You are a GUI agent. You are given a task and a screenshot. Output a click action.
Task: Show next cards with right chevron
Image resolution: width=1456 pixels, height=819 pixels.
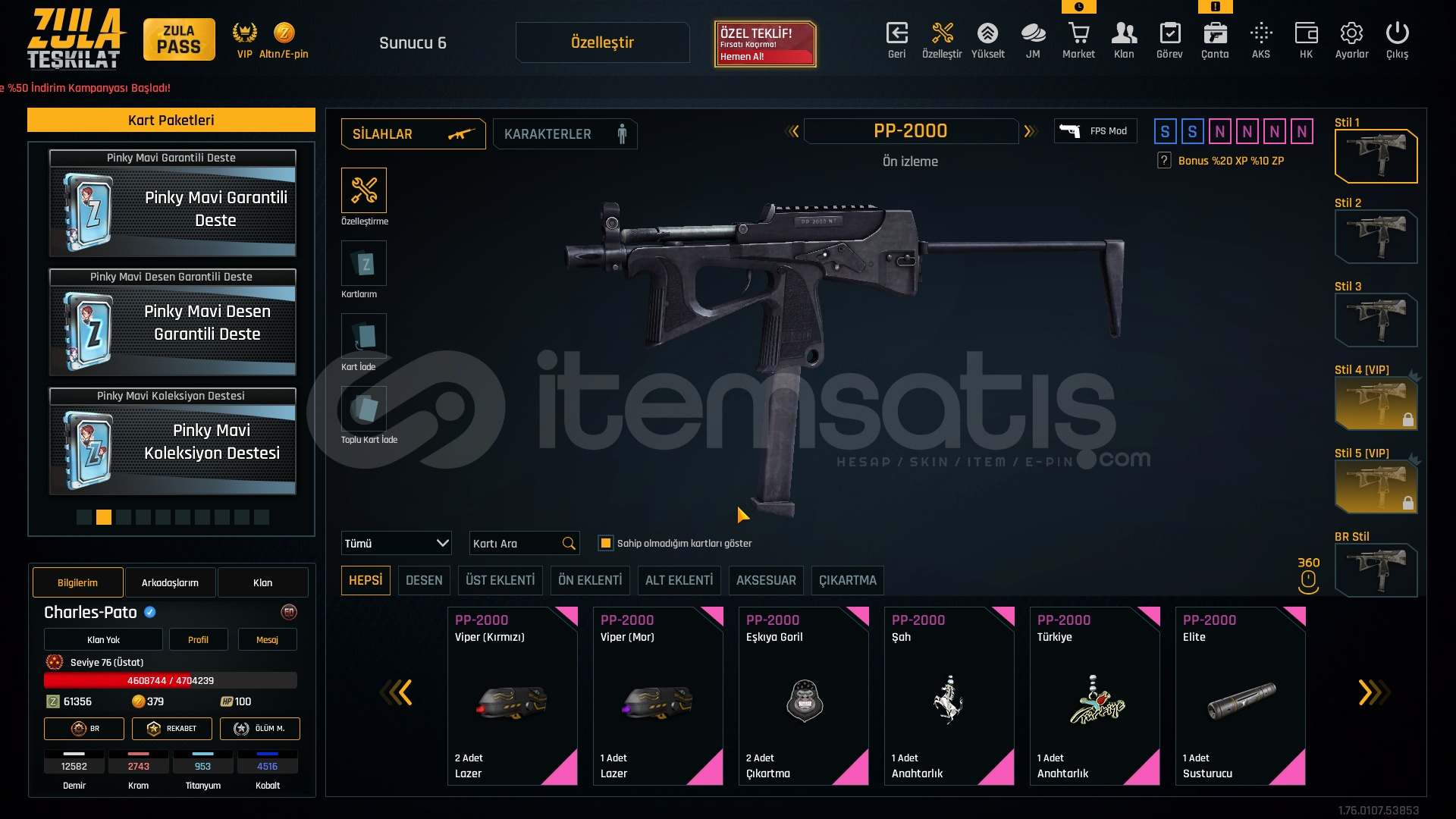(1371, 692)
